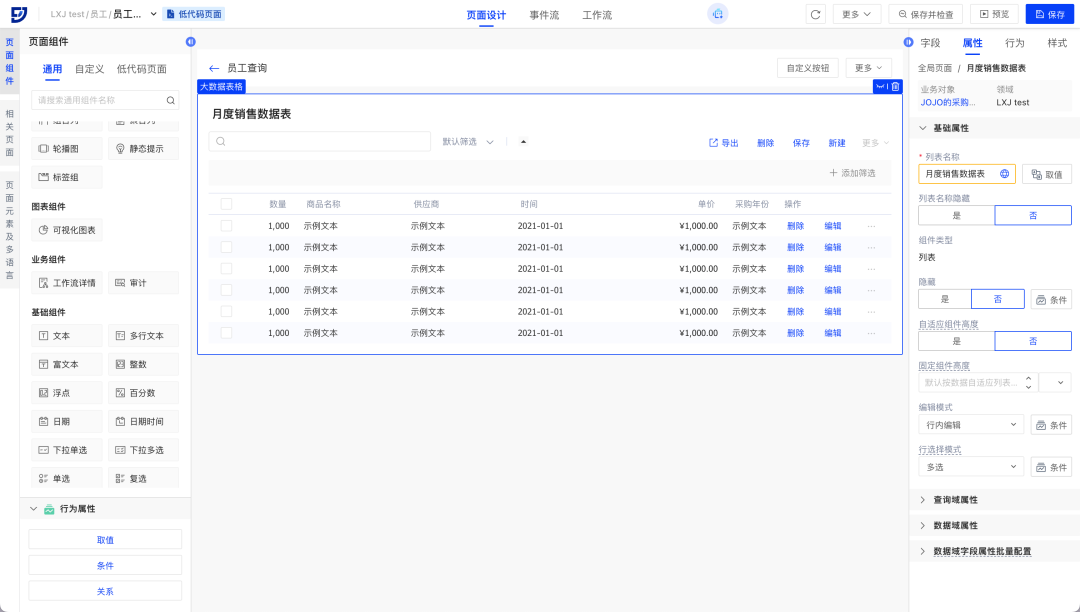This screenshot has width=1080, height=612.
Task: Open the AI assistant robot icon
Action: click(x=717, y=14)
